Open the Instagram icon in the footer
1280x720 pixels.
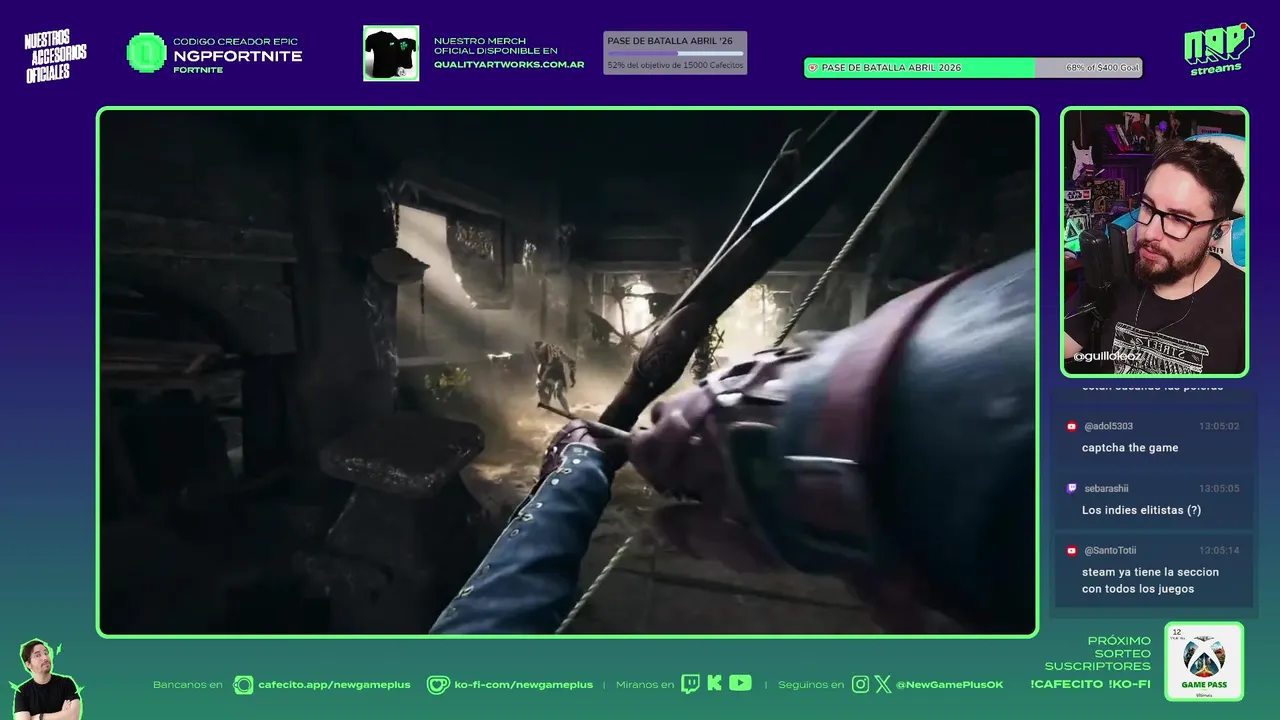(861, 685)
